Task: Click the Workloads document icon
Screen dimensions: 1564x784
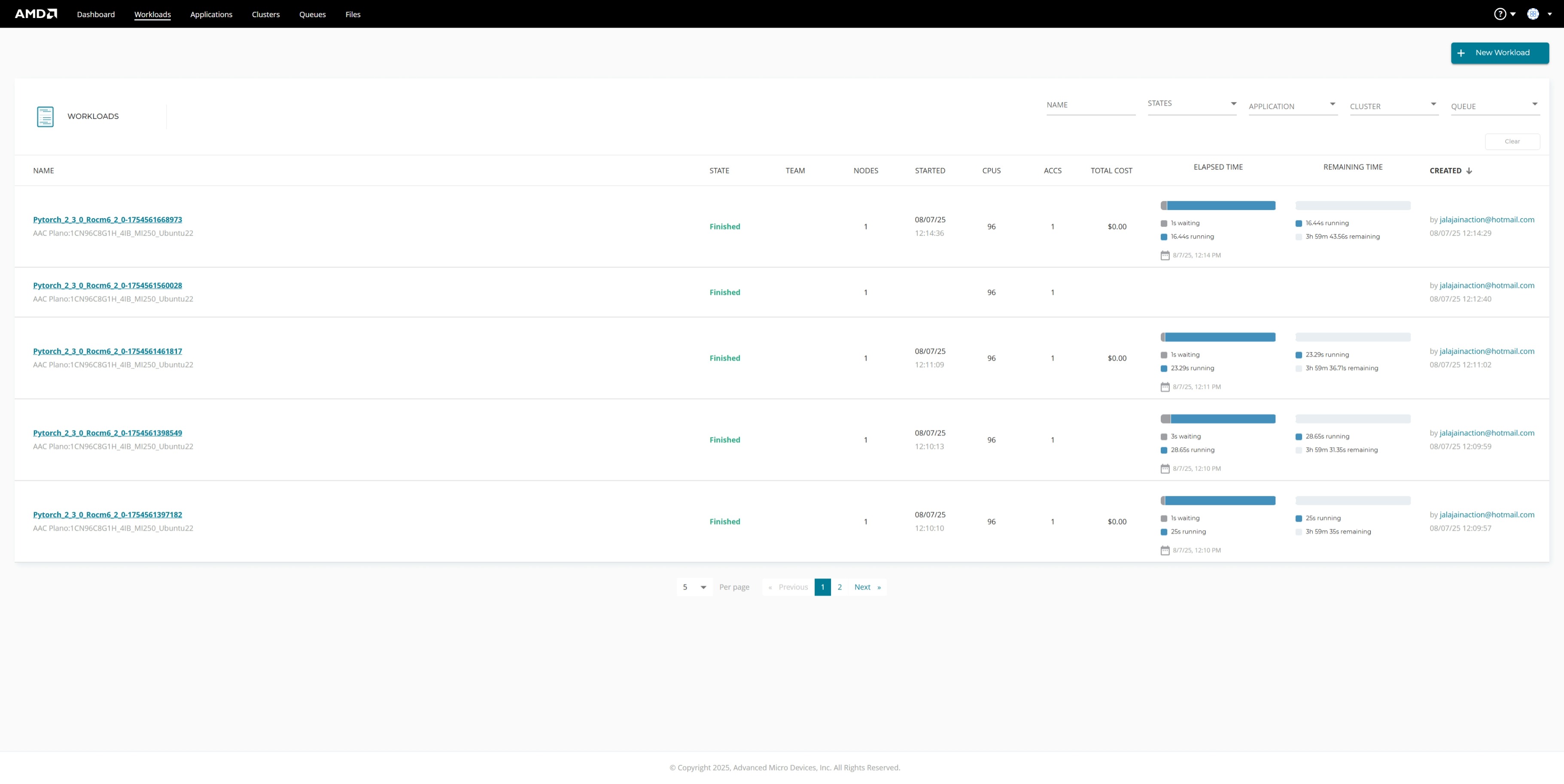Action: pyautogui.click(x=45, y=116)
